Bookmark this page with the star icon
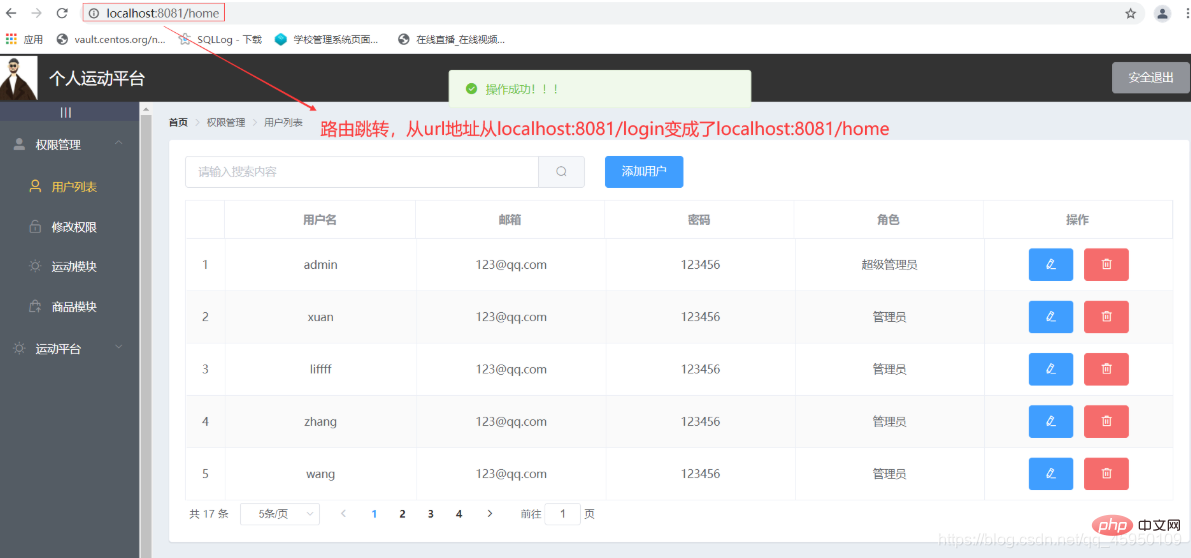Image resolution: width=1191 pixels, height=558 pixels. (x=1130, y=13)
